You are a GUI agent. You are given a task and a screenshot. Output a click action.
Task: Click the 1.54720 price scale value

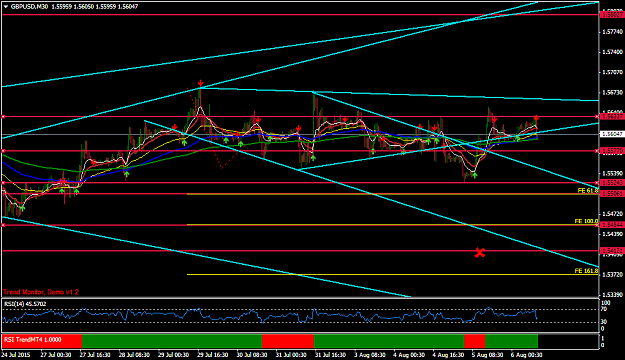[613, 214]
